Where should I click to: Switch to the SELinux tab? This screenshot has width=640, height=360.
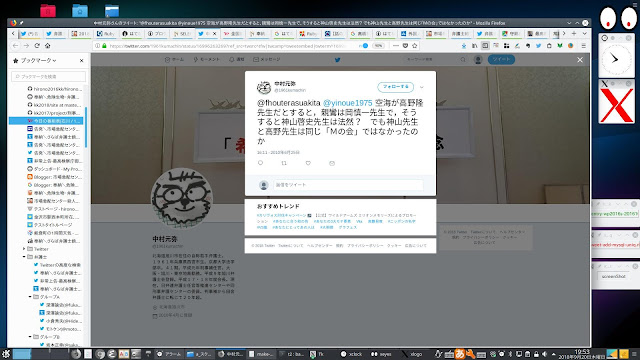point(182,33)
